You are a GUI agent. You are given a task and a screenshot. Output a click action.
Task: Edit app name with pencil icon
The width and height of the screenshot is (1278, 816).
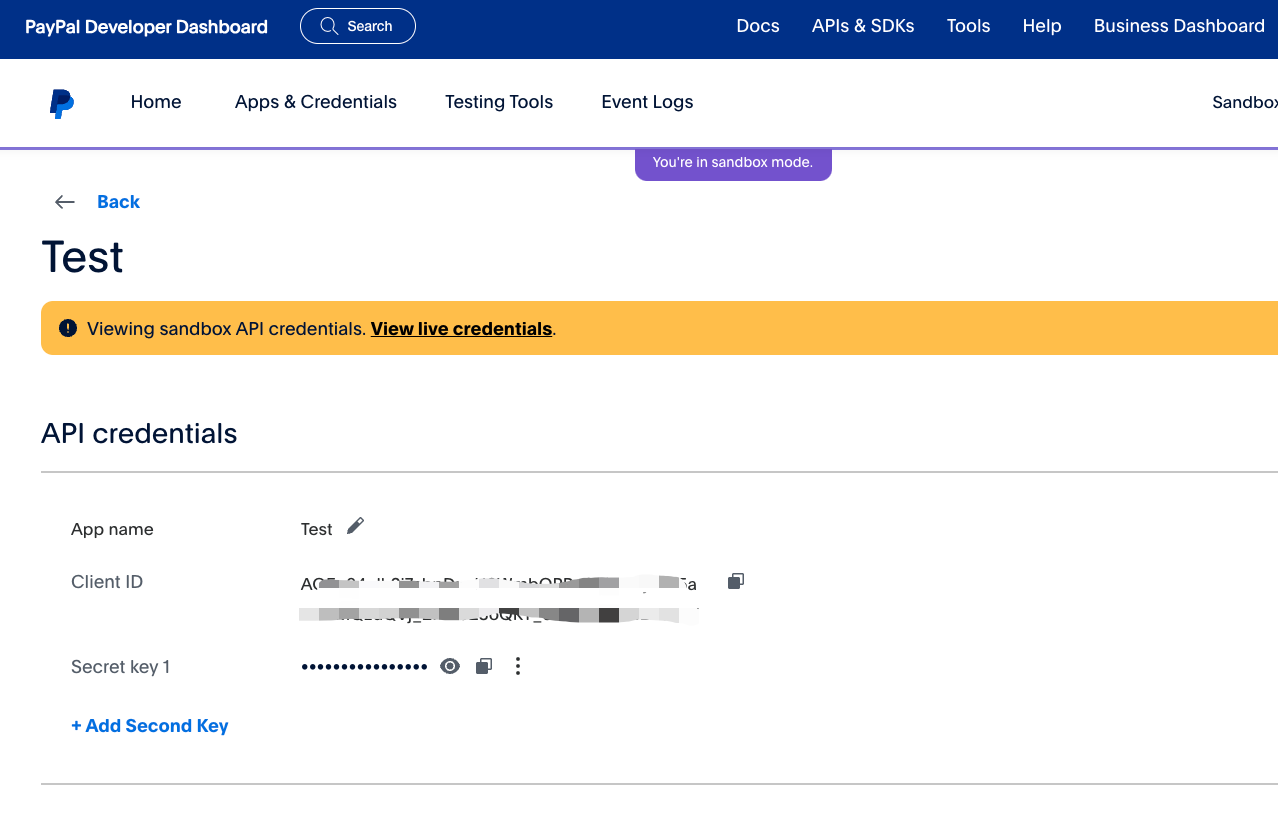(355, 526)
